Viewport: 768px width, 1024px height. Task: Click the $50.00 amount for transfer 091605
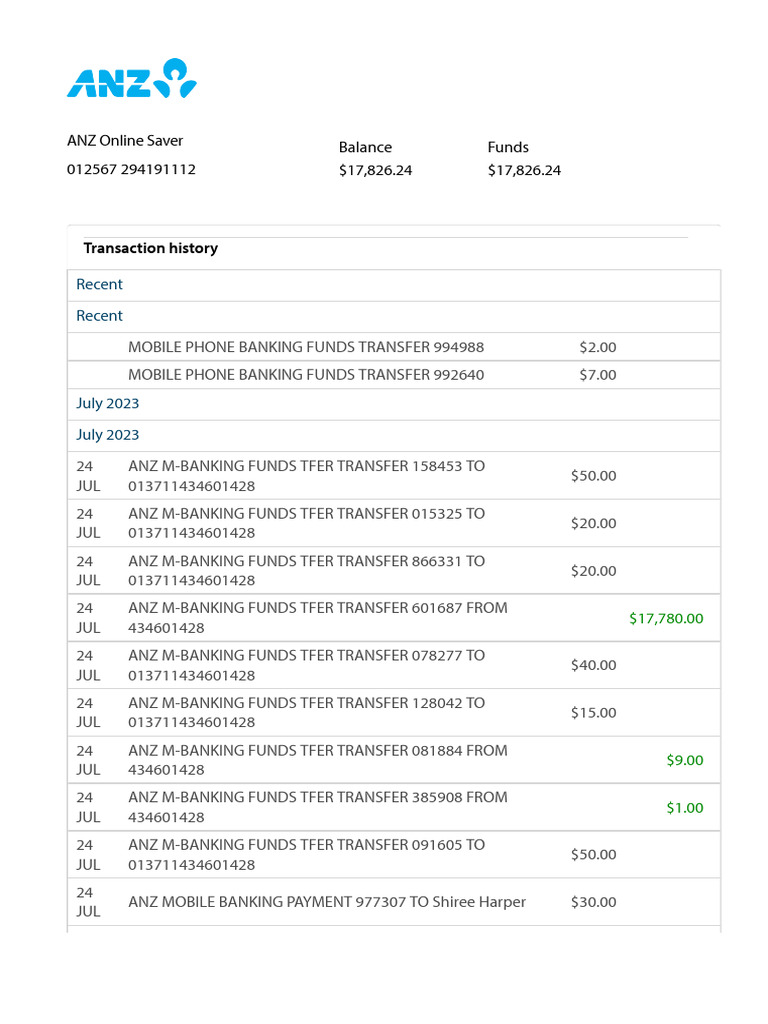click(594, 854)
